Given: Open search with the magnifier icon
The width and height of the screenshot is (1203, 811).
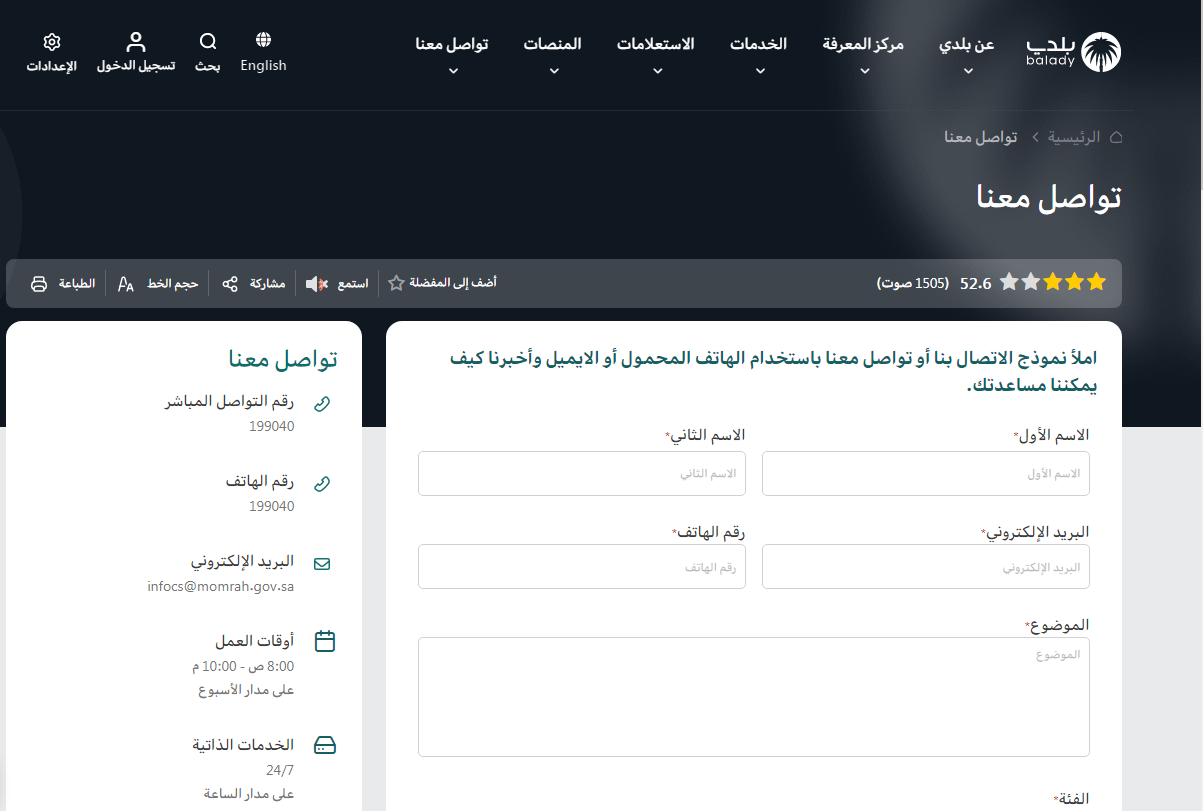Looking at the screenshot, I should (208, 42).
